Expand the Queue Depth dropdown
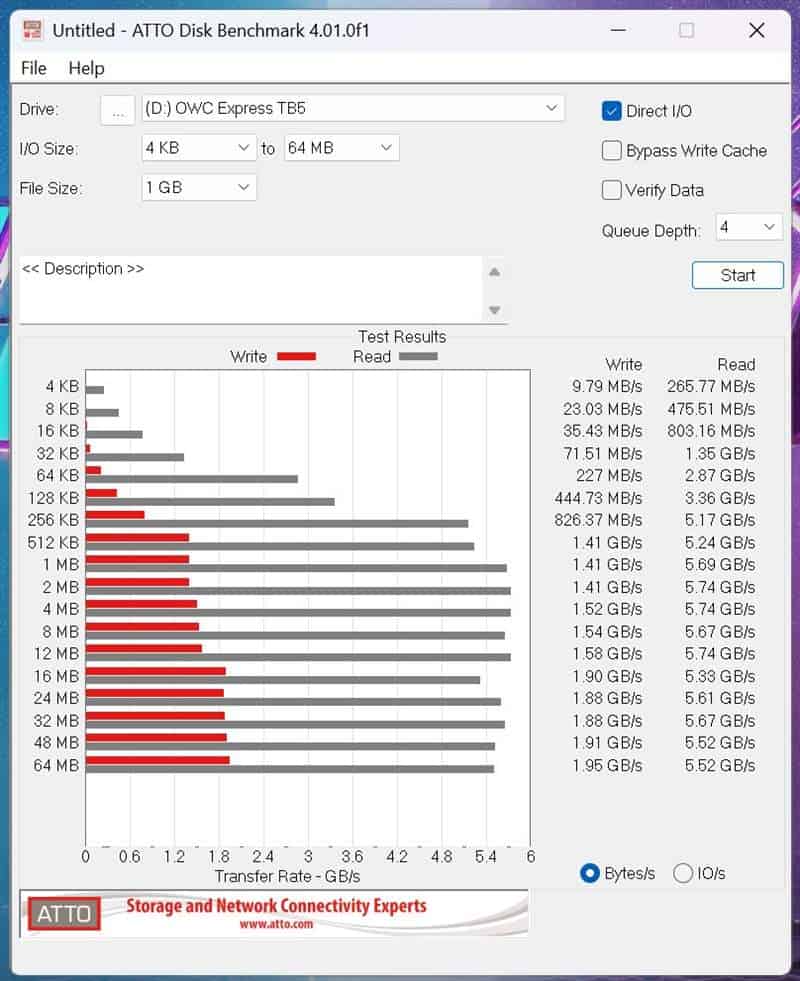 pyautogui.click(x=748, y=228)
